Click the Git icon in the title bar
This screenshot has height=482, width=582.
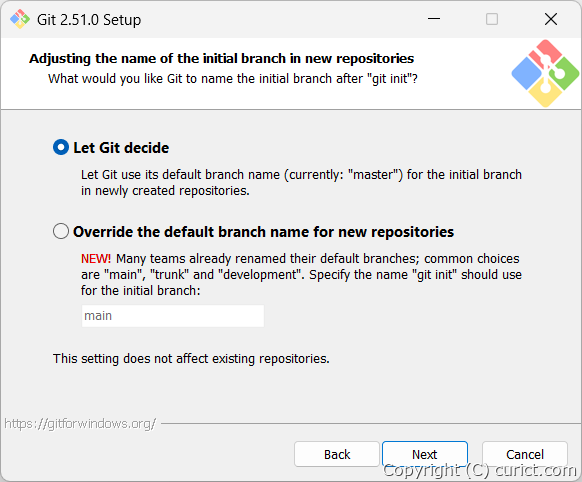(20, 19)
